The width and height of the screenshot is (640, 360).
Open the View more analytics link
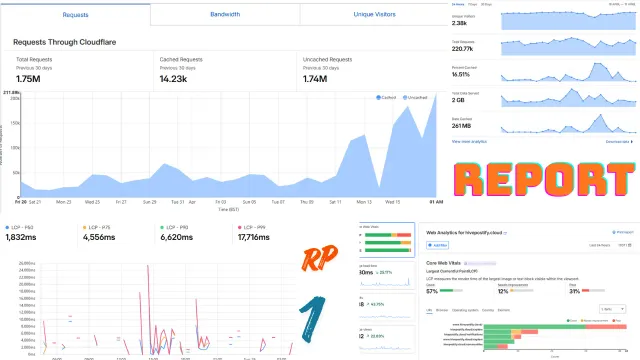pos(469,142)
